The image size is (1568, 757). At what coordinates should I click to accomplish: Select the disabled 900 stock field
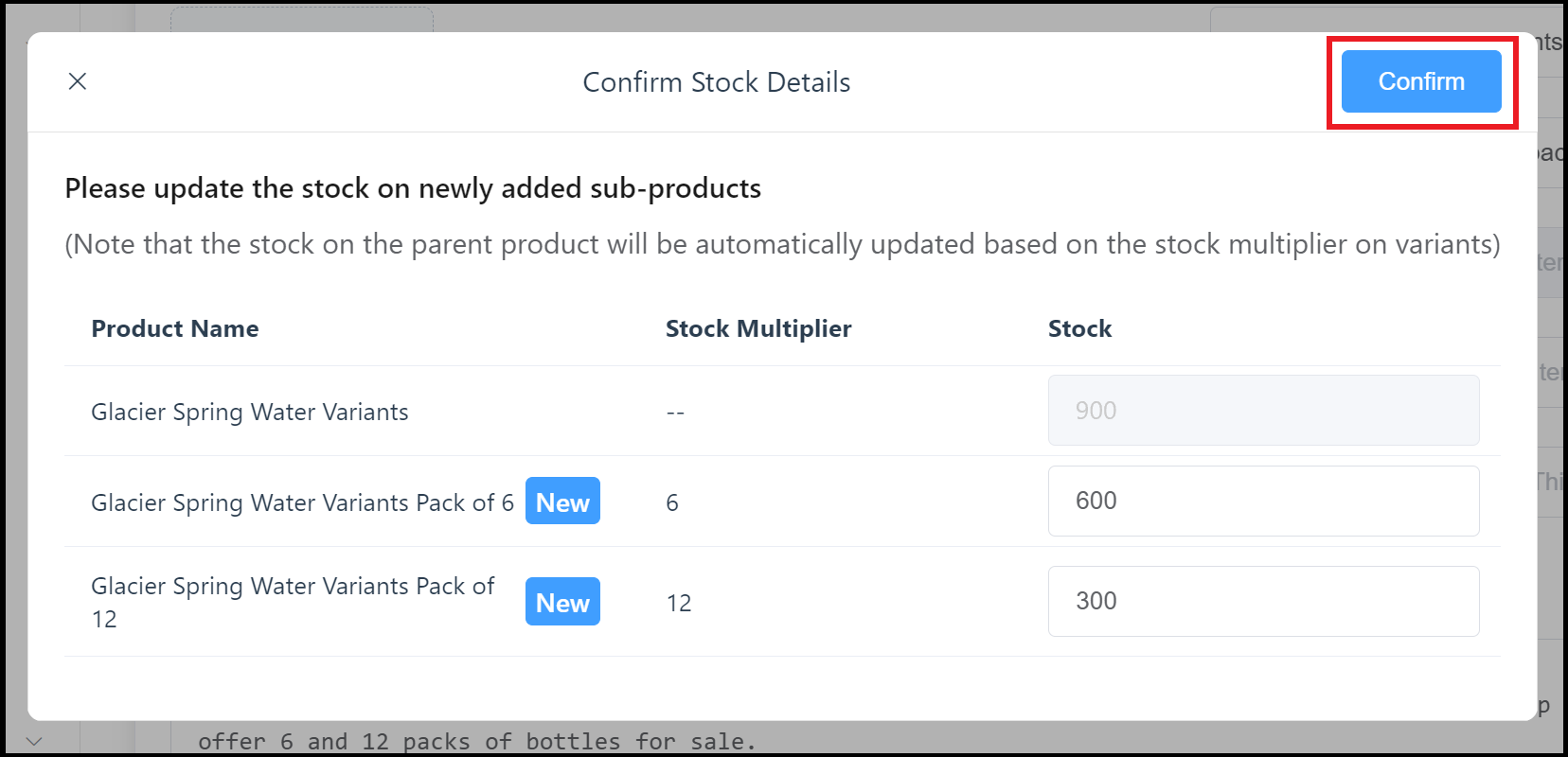[x=1263, y=410]
